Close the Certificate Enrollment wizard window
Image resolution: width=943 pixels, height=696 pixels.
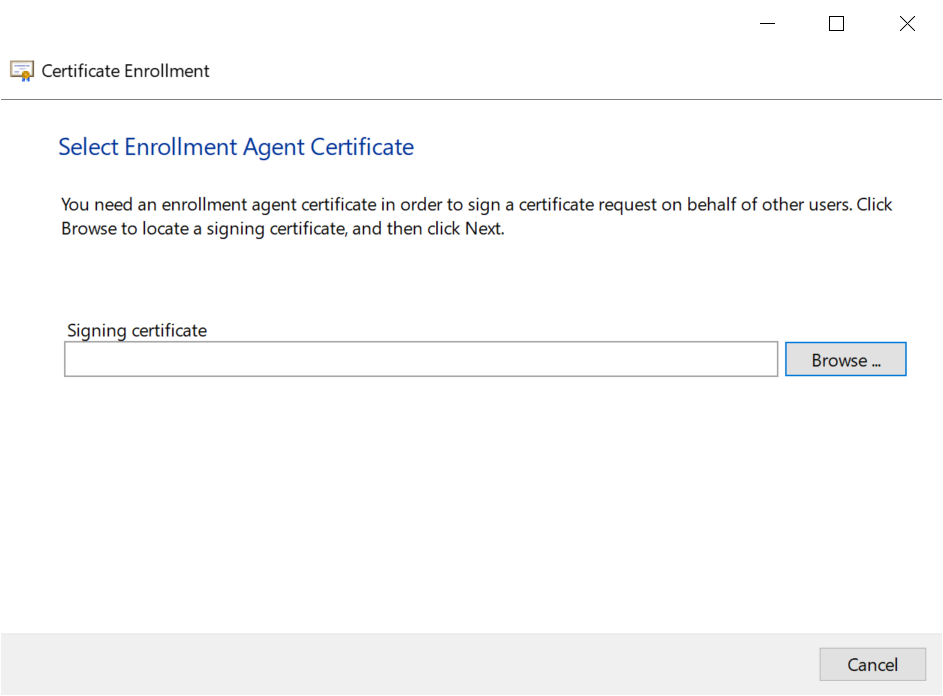pos(907,24)
